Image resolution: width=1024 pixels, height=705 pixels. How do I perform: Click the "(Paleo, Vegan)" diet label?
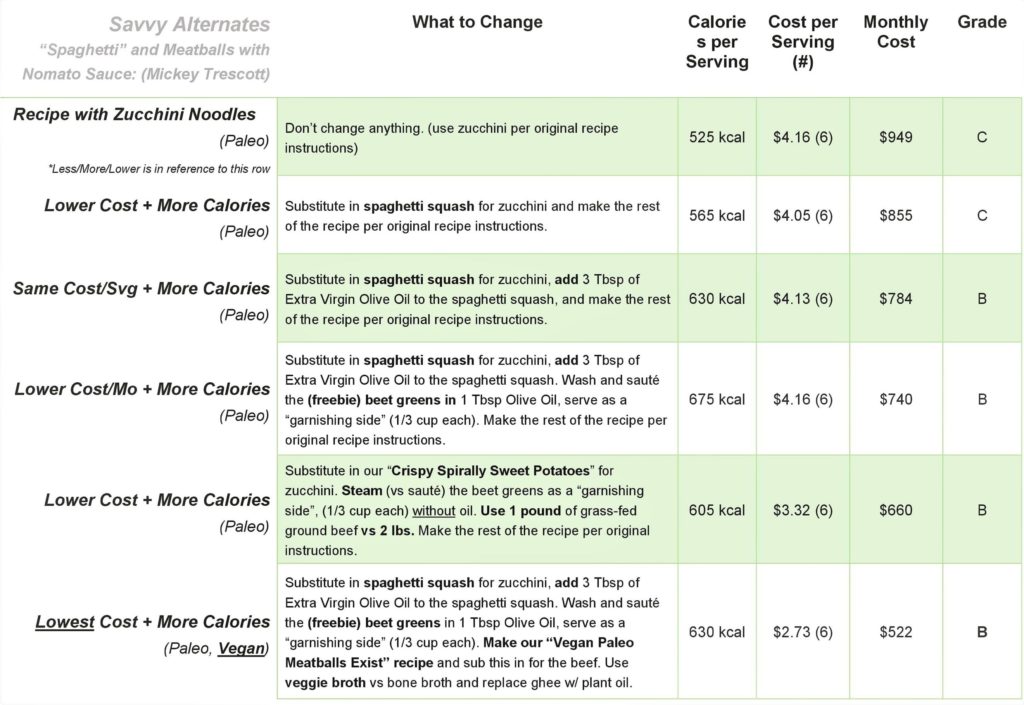click(217, 649)
